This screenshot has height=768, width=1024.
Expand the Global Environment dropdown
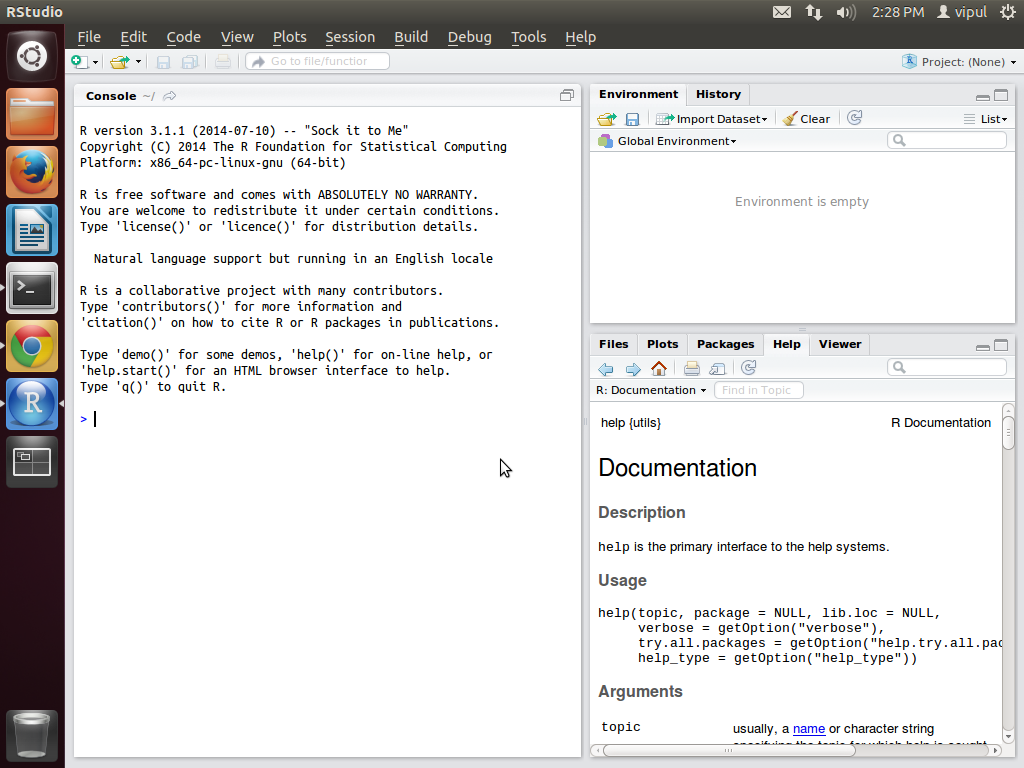point(667,141)
